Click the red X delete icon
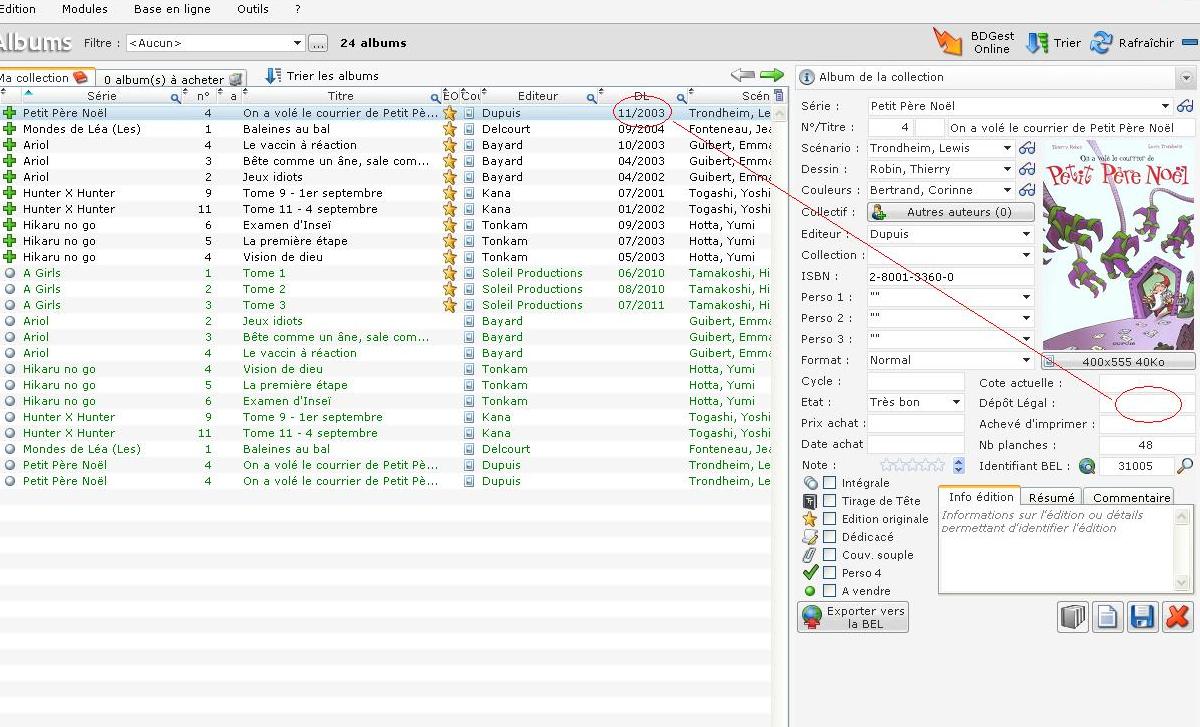The image size is (1200, 727). (1178, 617)
